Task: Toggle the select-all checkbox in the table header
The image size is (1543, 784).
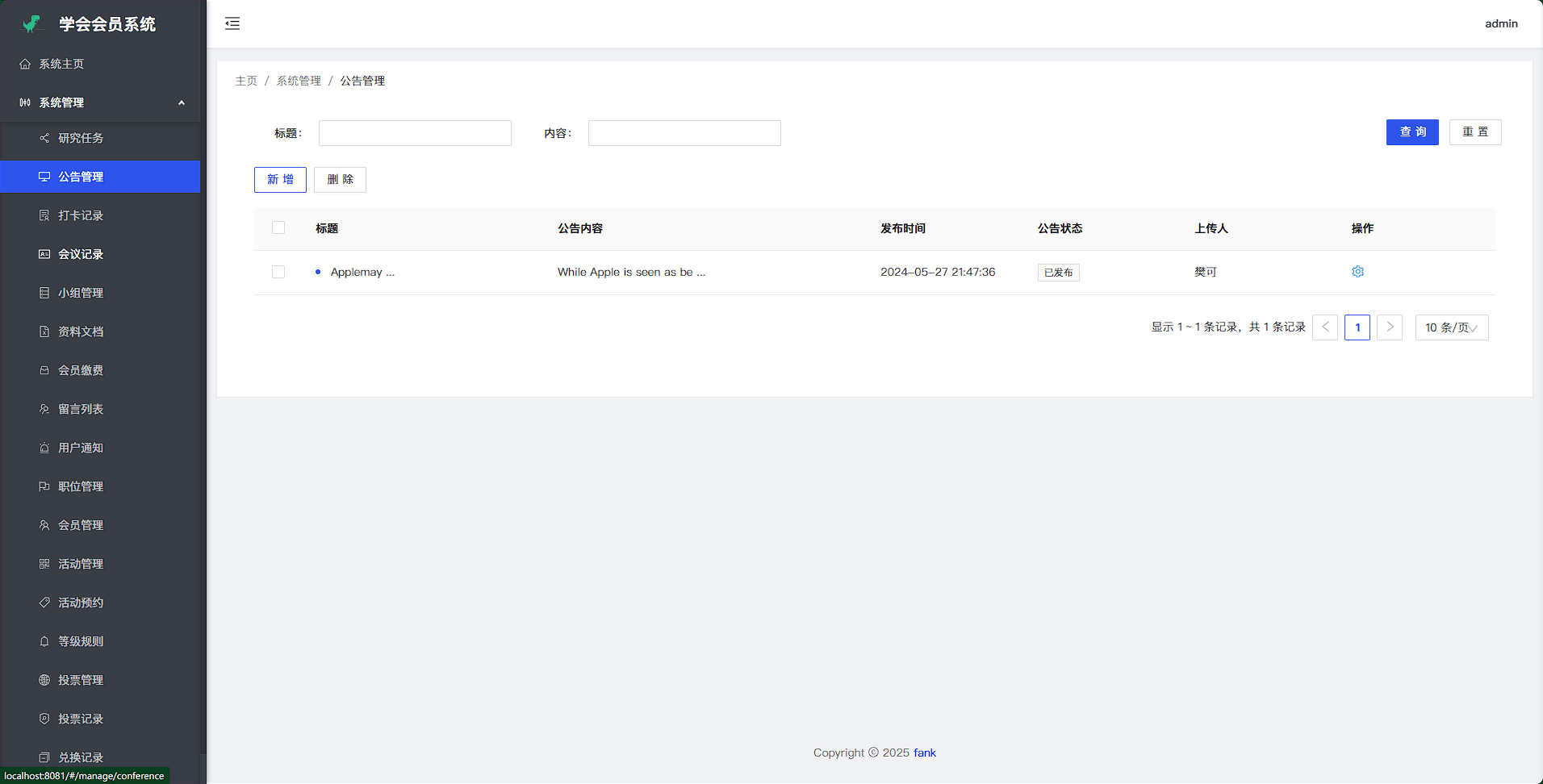Action: [278, 228]
